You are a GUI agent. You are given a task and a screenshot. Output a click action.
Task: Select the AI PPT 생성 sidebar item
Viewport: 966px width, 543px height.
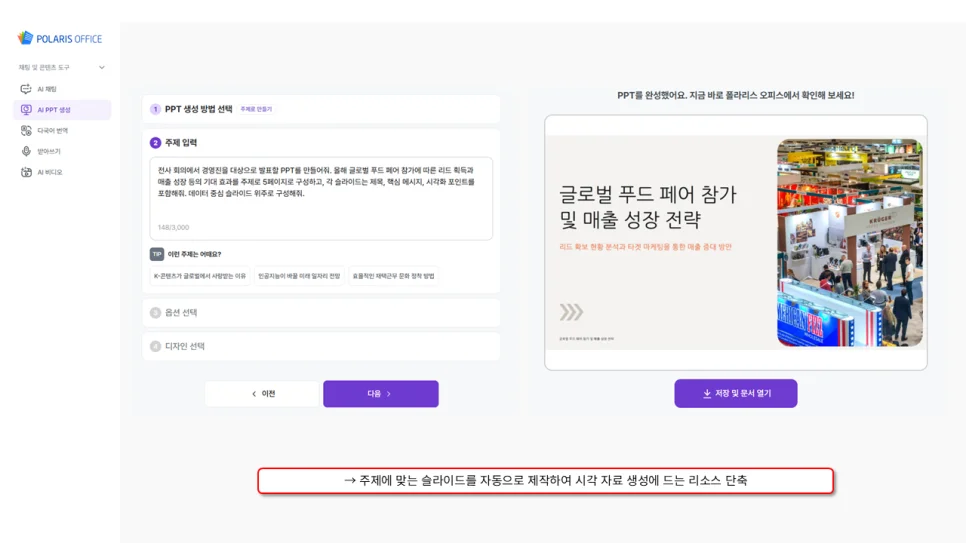[x=62, y=110]
